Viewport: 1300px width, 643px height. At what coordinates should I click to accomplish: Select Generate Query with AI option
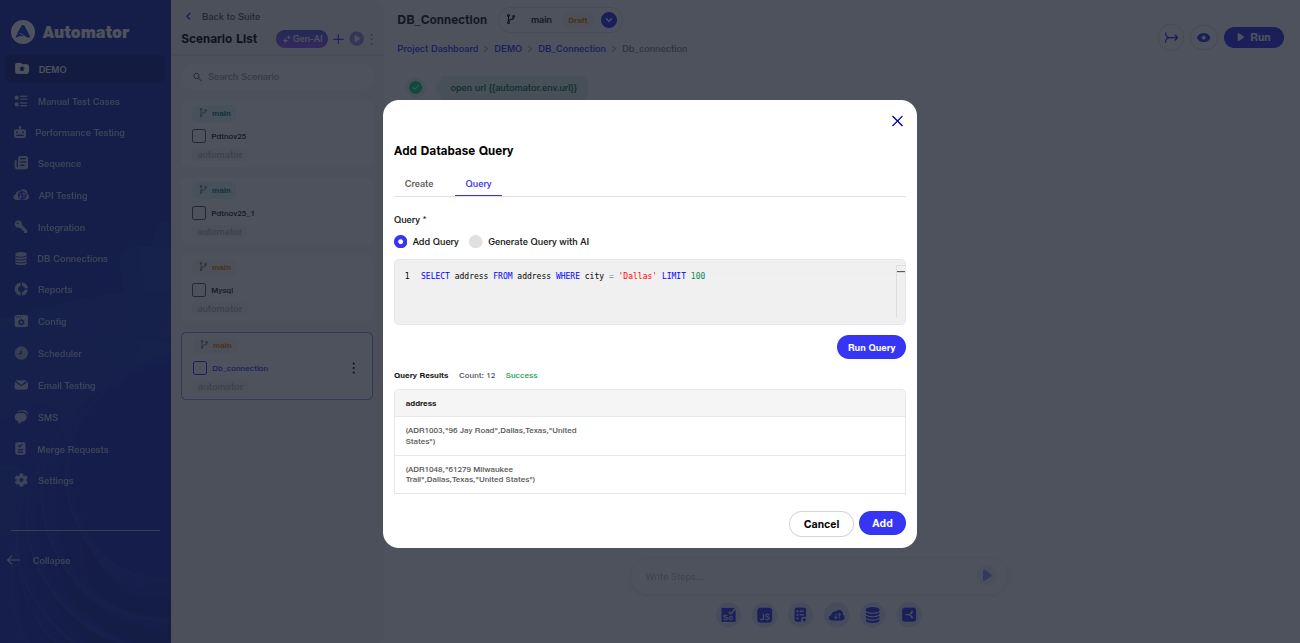coord(476,242)
